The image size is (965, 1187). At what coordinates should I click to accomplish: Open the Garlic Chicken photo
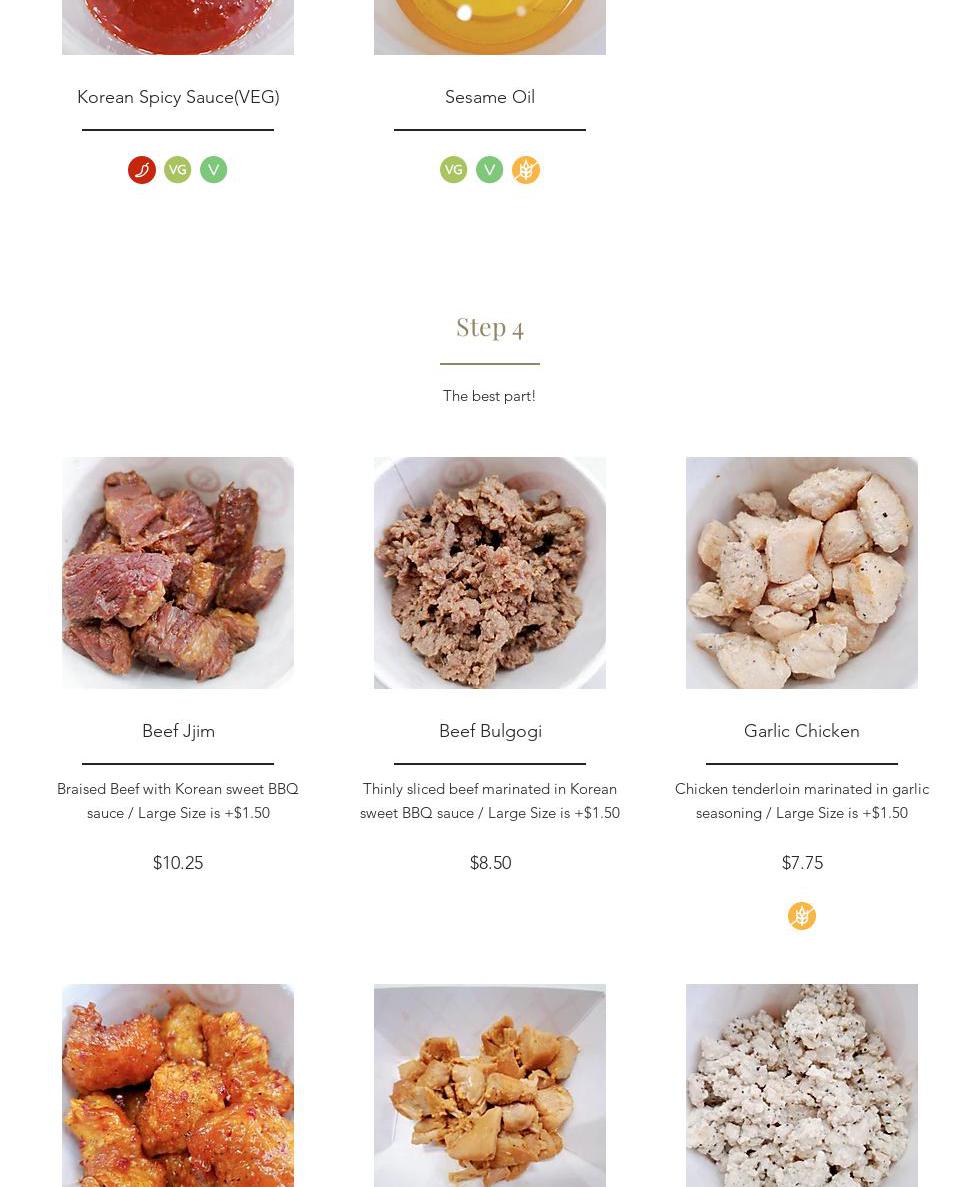point(802,573)
